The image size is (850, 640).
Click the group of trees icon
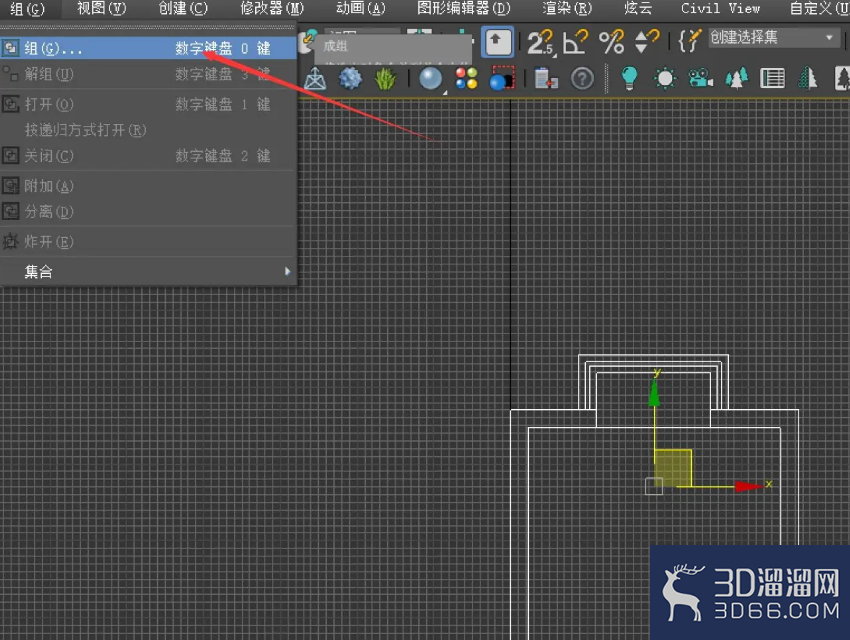click(x=737, y=79)
